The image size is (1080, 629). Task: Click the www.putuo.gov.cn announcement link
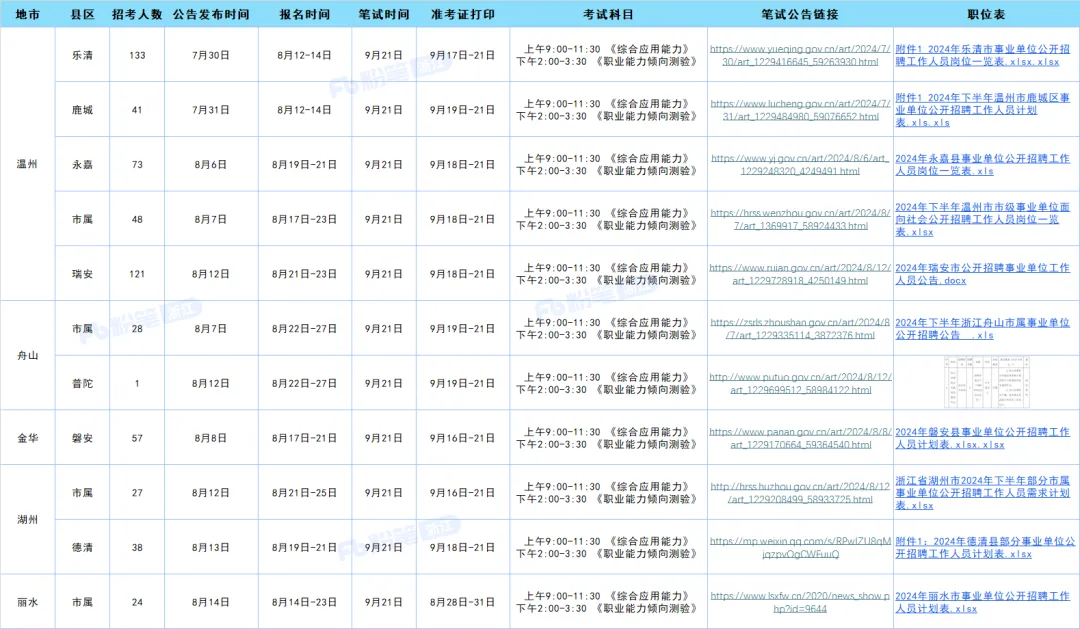coord(799,383)
